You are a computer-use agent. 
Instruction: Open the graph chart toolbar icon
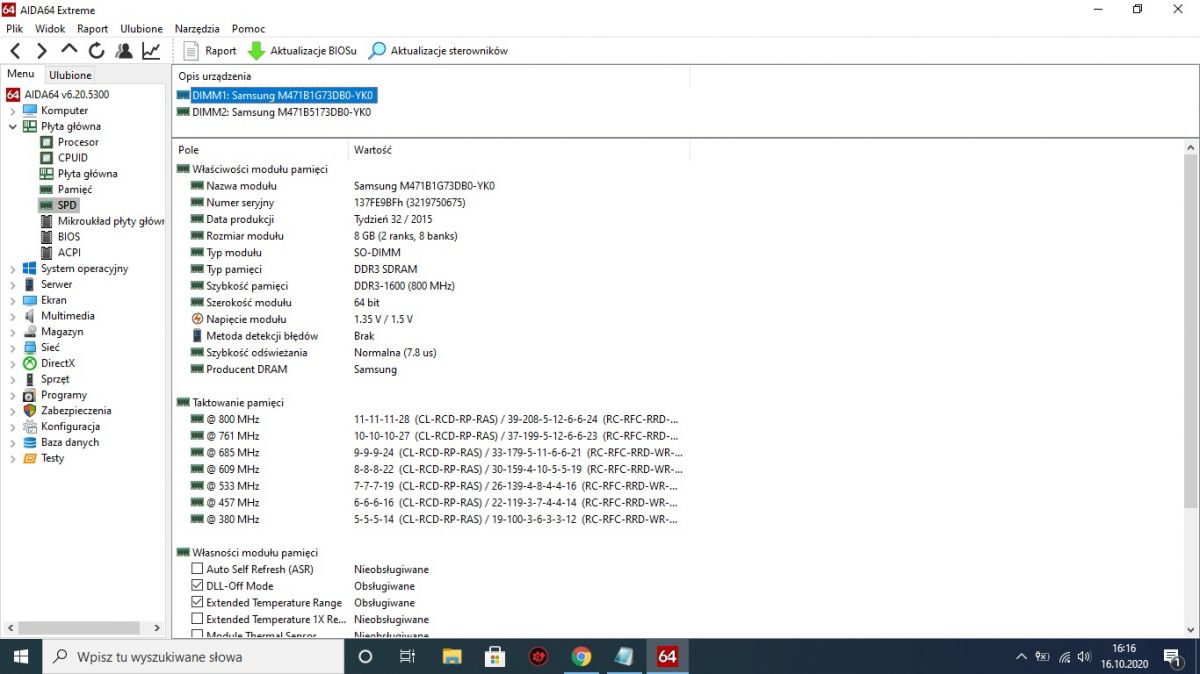click(x=151, y=50)
